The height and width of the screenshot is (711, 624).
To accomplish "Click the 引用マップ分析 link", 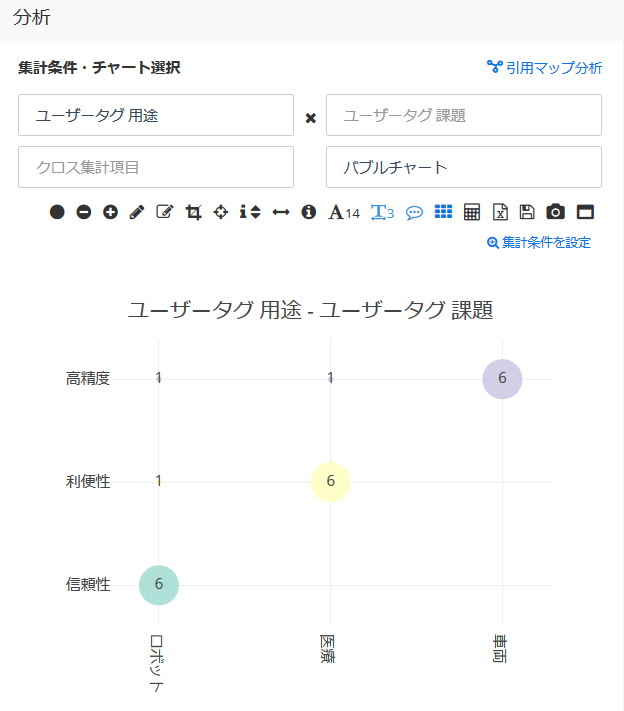I will tap(544, 68).
